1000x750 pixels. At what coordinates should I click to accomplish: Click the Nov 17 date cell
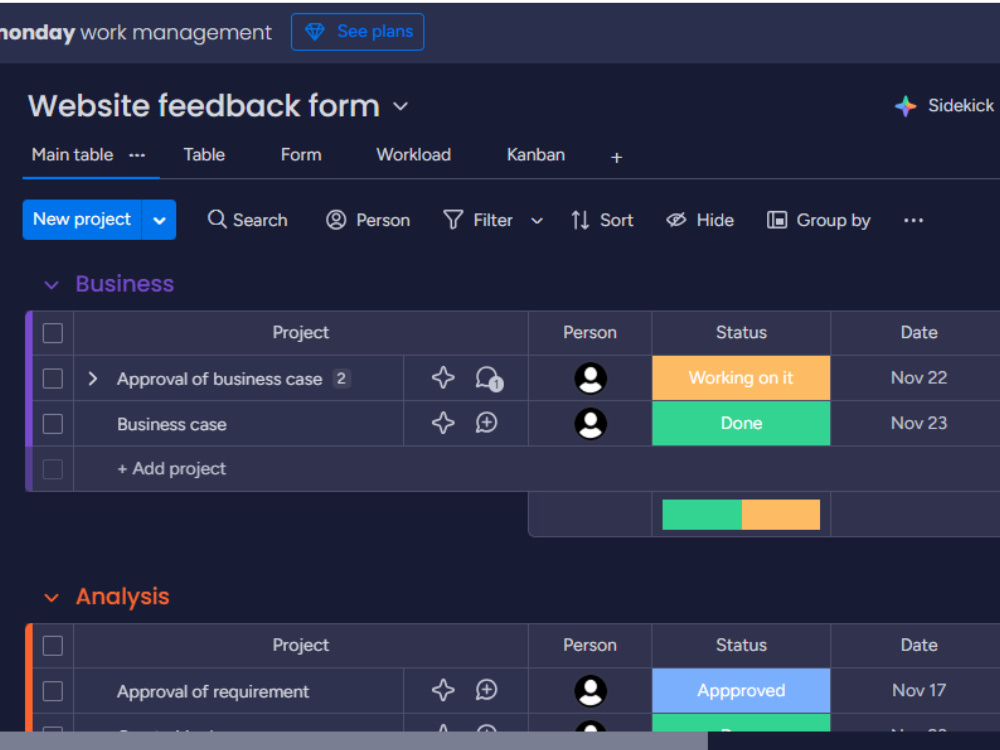click(x=918, y=691)
